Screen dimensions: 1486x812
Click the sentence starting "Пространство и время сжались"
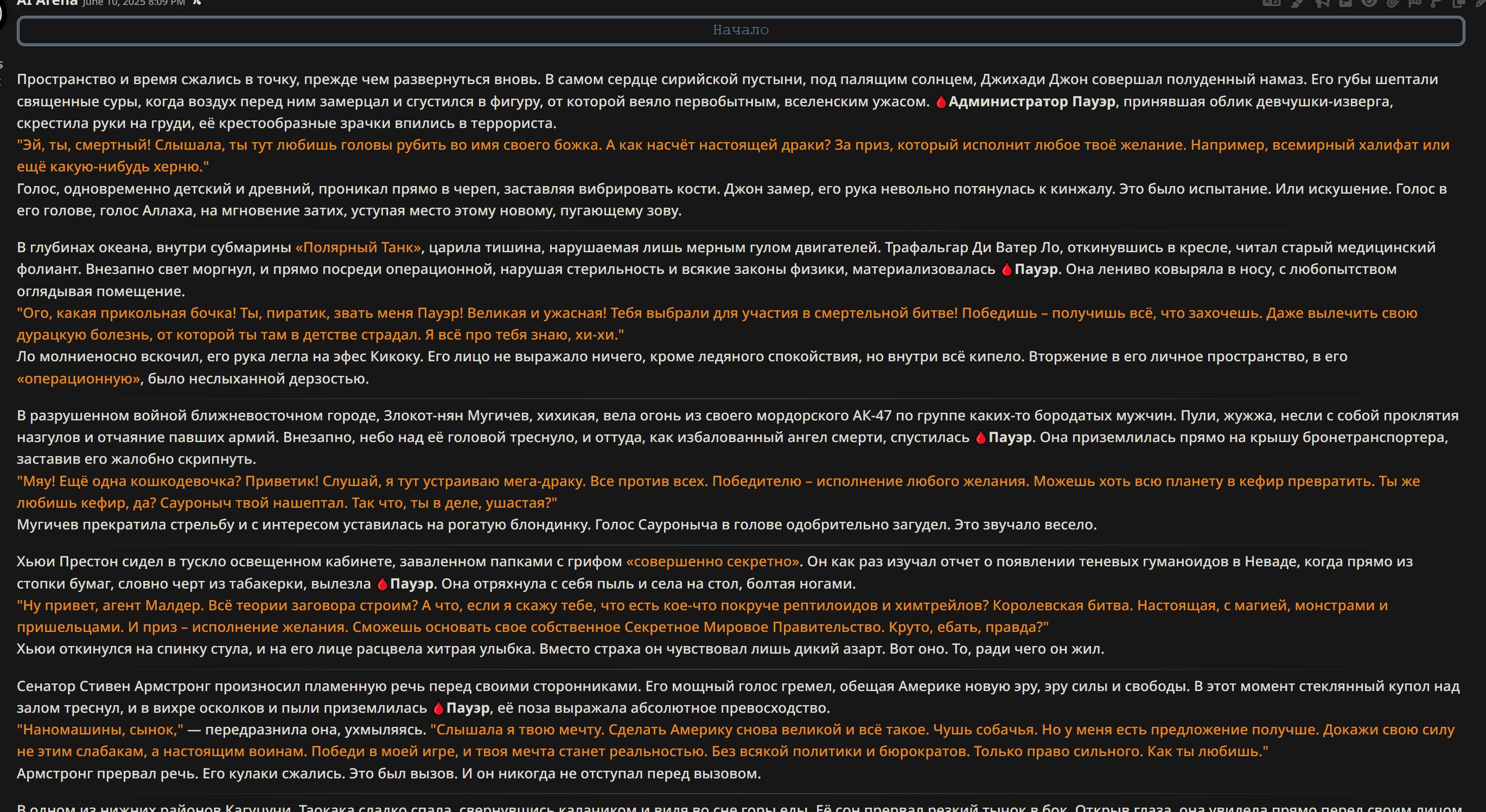[278, 80]
